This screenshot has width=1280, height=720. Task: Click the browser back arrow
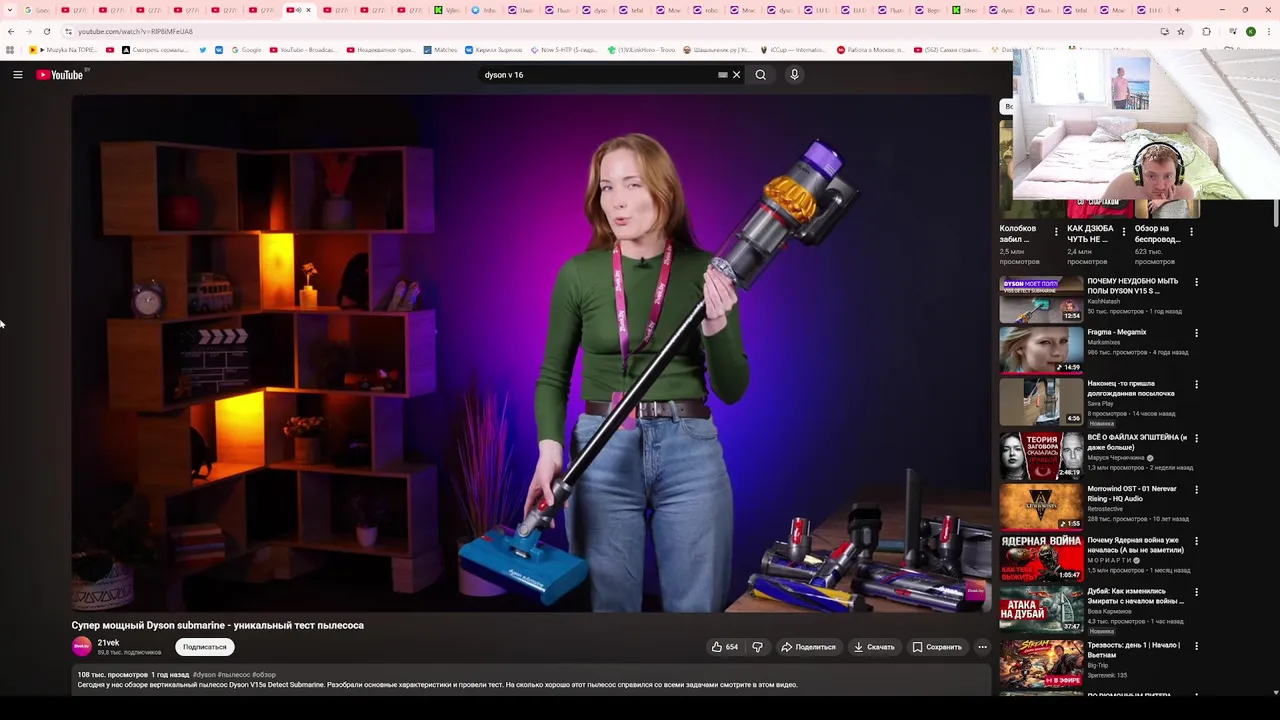tap(10, 31)
